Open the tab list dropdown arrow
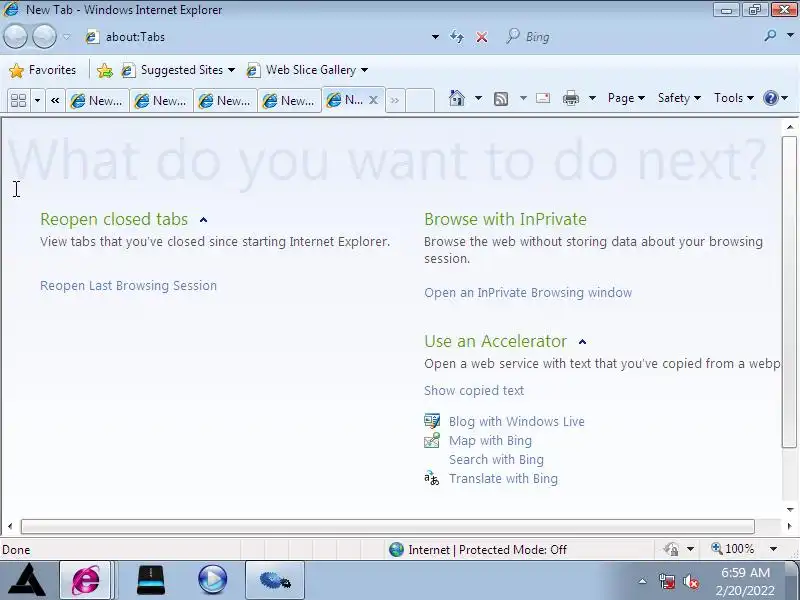The width and height of the screenshot is (800, 600). pyautogui.click(x=37, y=100)
